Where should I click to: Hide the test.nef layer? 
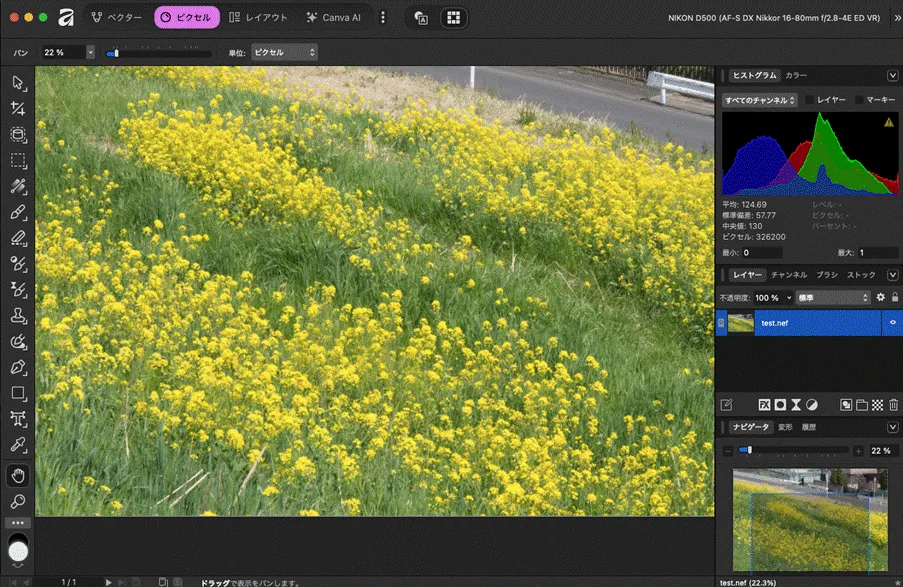click(x=891, y=323)
